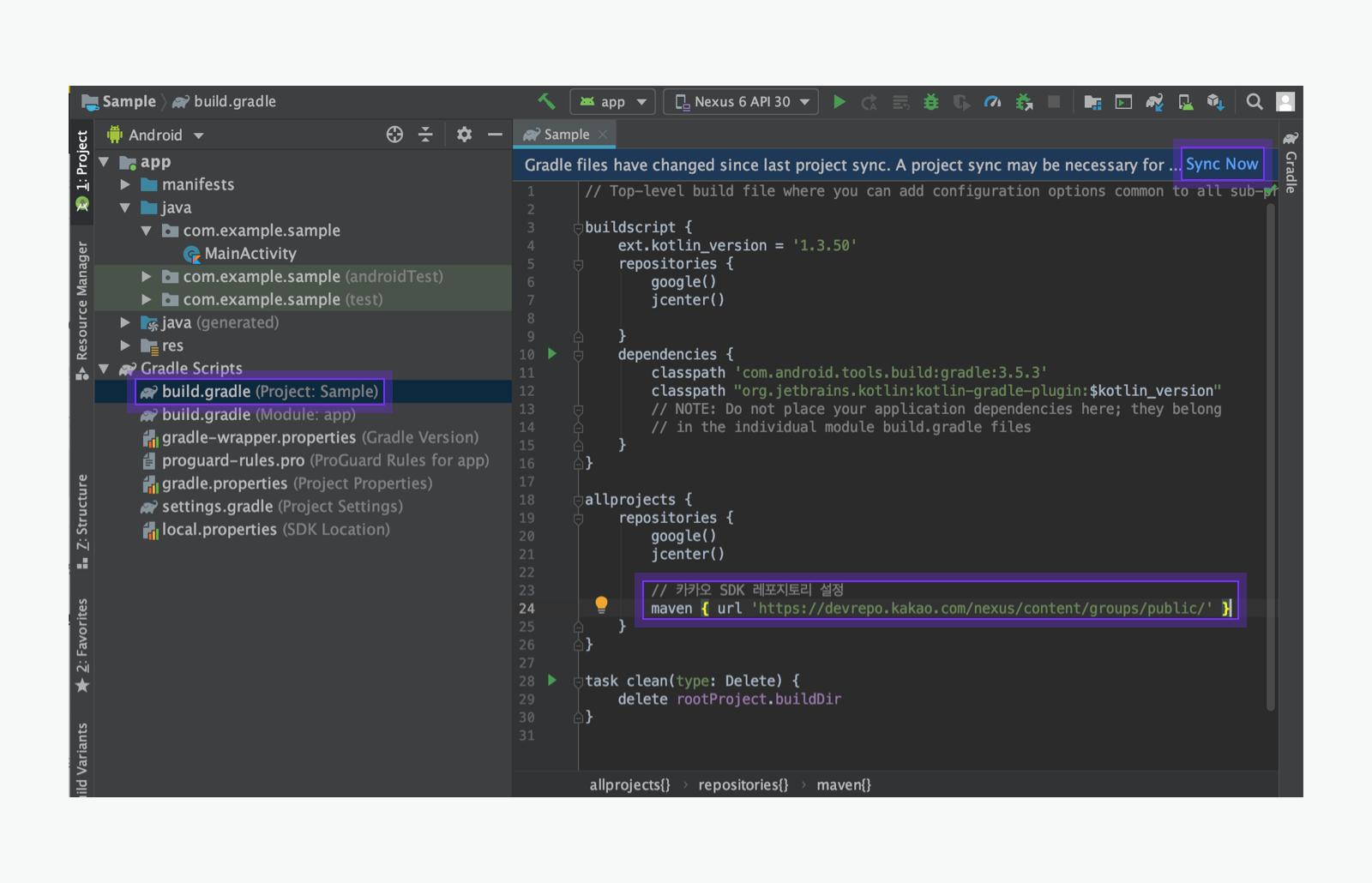1372x883 pixels.
Task: Click the green Run app button
Action: 839,102
